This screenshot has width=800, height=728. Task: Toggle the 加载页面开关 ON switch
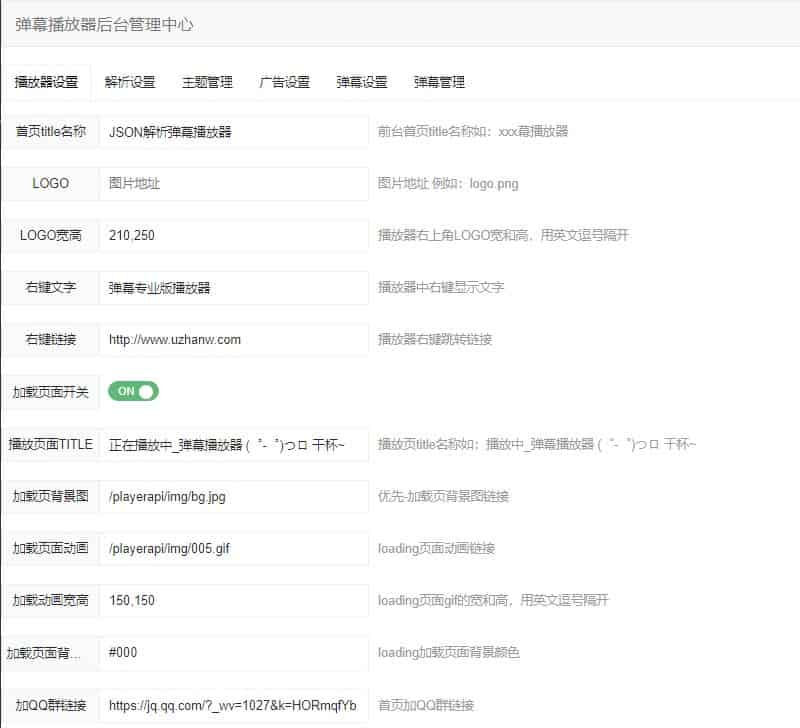(134, 392)
